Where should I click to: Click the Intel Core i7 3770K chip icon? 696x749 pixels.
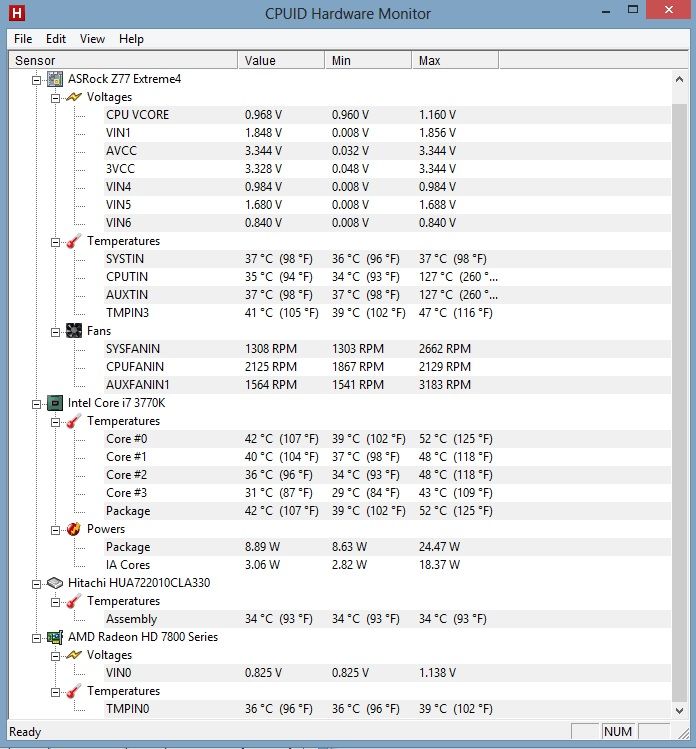(x=55, y=403)
